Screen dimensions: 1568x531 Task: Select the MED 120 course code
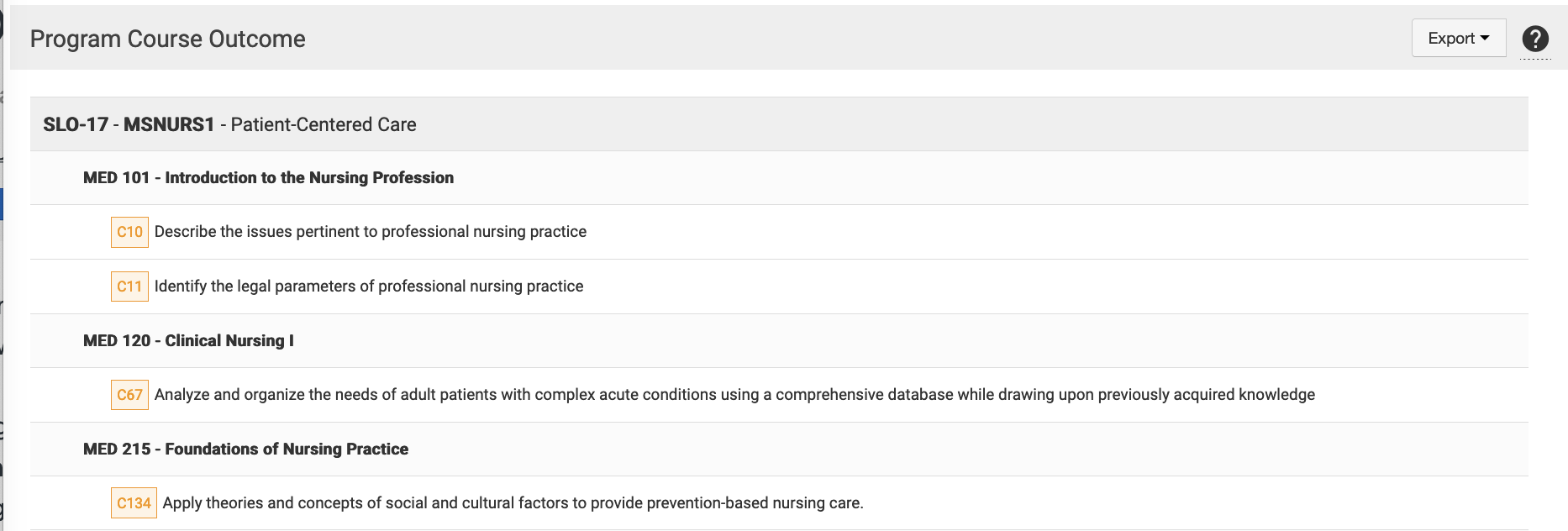click(x=116, y=341)
